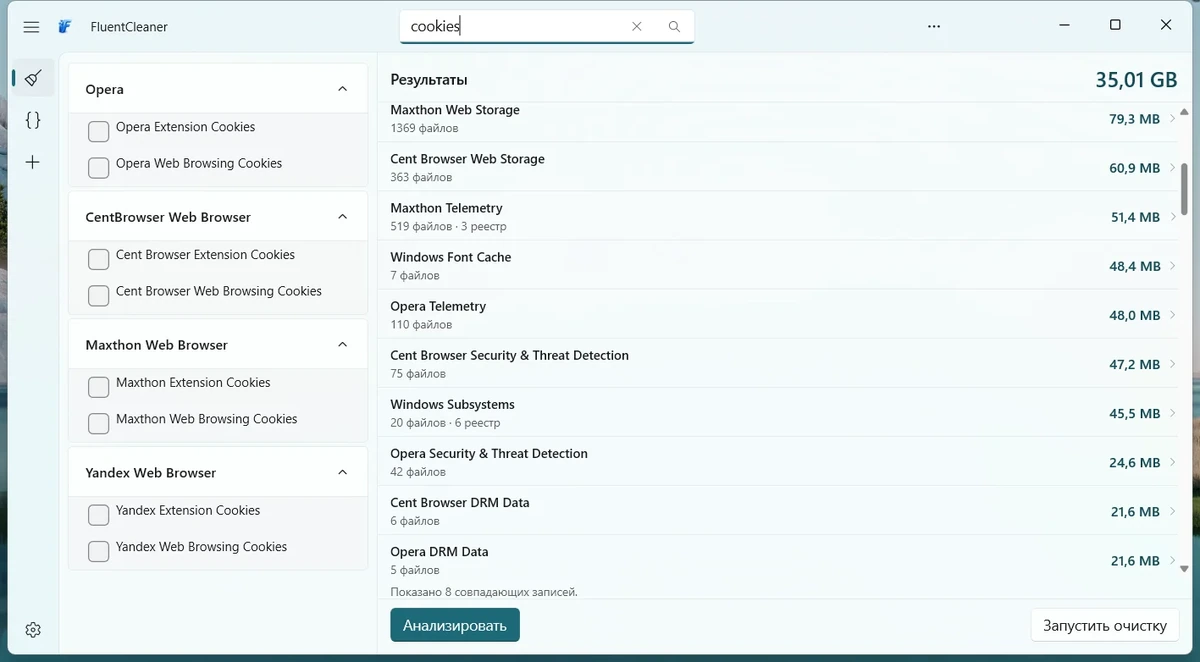Click the Результаты heading
1200x662 pixels.
point(429,80)
